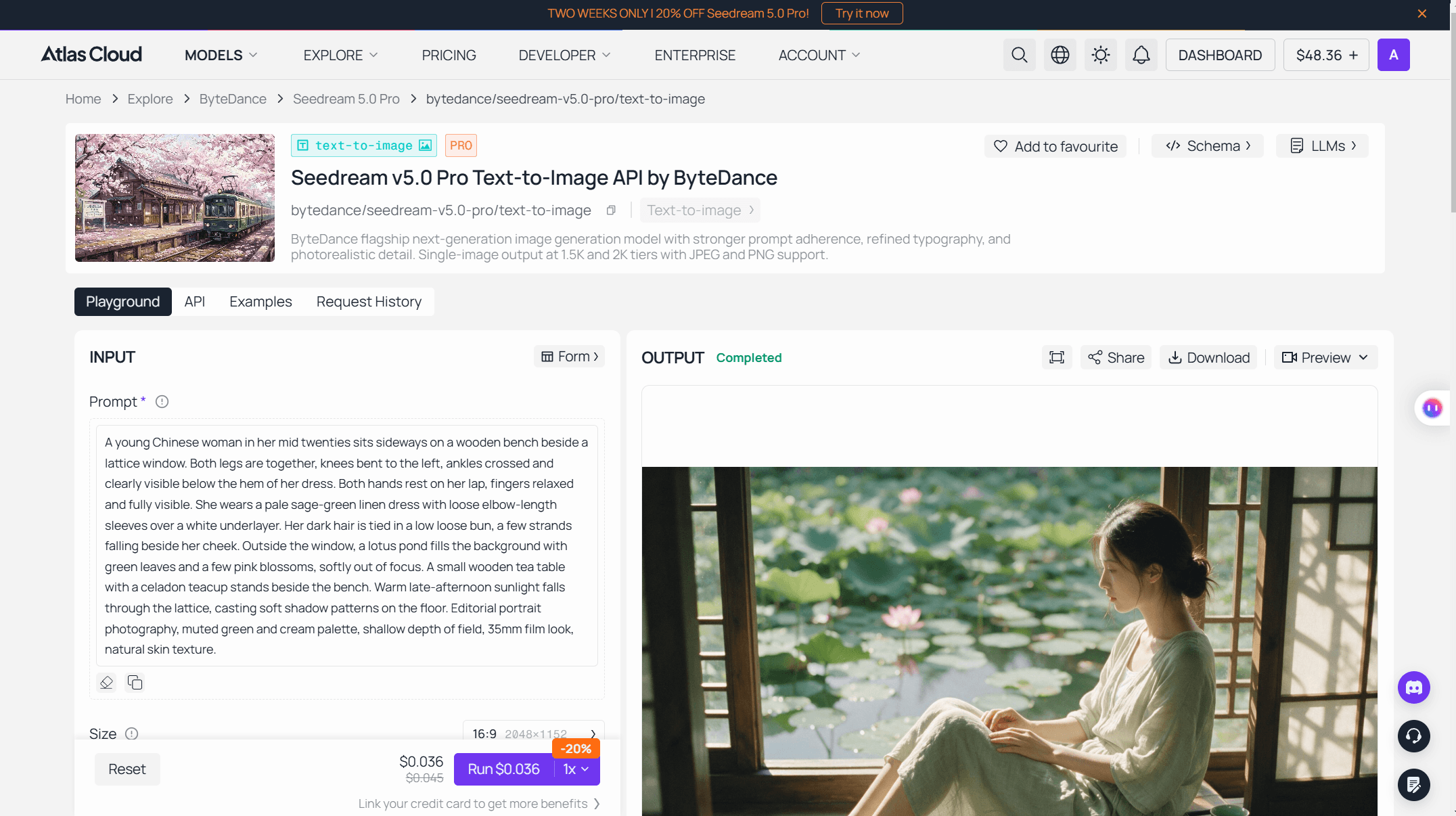Clear prompt with eraser icon
The height and width of the screenshot is (816, 1456).
(x=106, y=682)
